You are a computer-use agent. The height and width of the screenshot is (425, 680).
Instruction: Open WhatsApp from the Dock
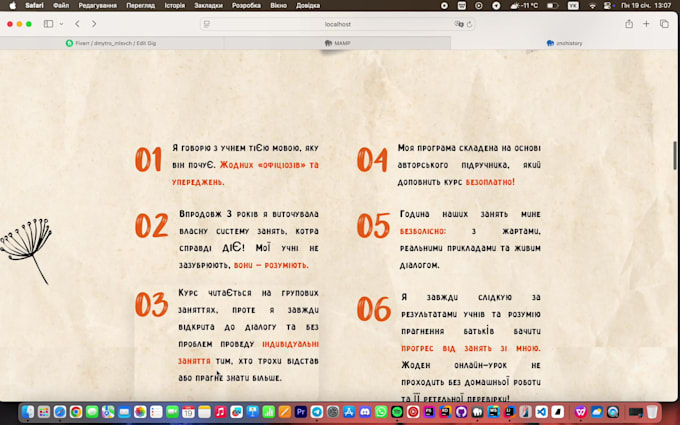pyautogui.click(x=381, y=412)
